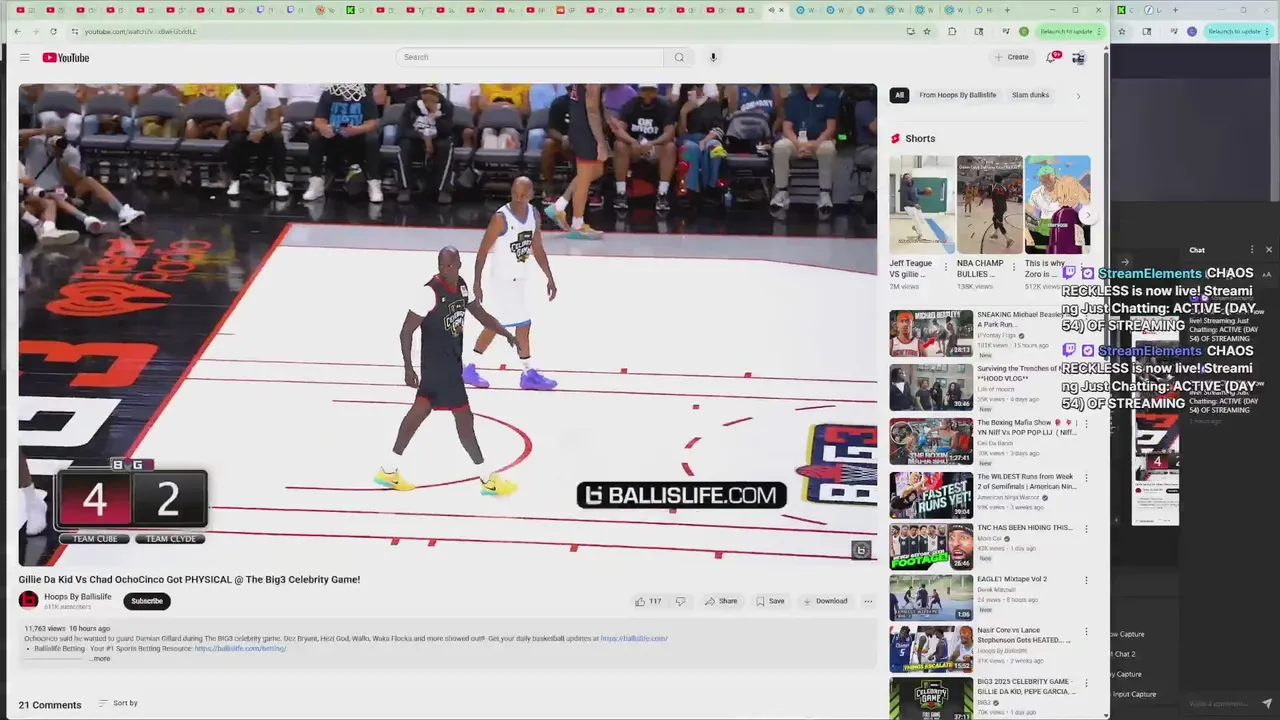Click the Ballislife watermark in the player corner
1280x720 pixels.
pyautogui.click(x=861, y=550)
